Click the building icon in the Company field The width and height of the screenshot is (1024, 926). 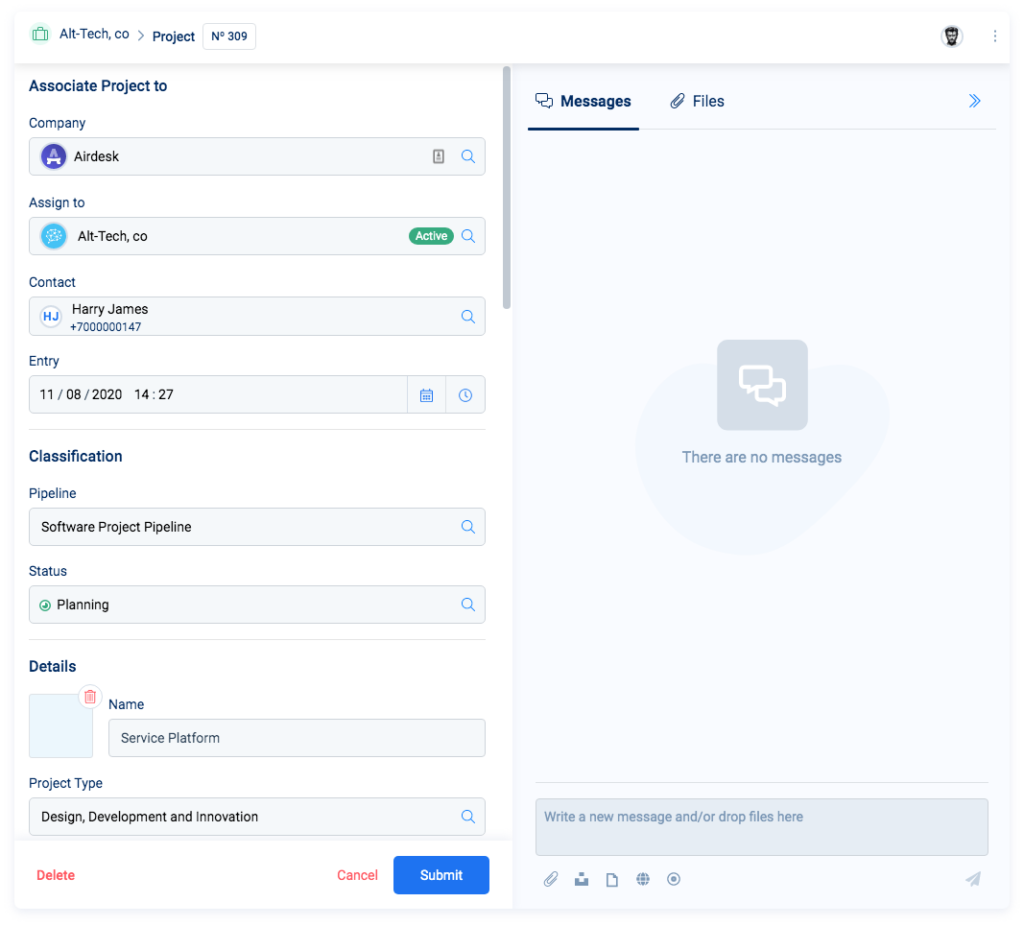pos(438,156)
